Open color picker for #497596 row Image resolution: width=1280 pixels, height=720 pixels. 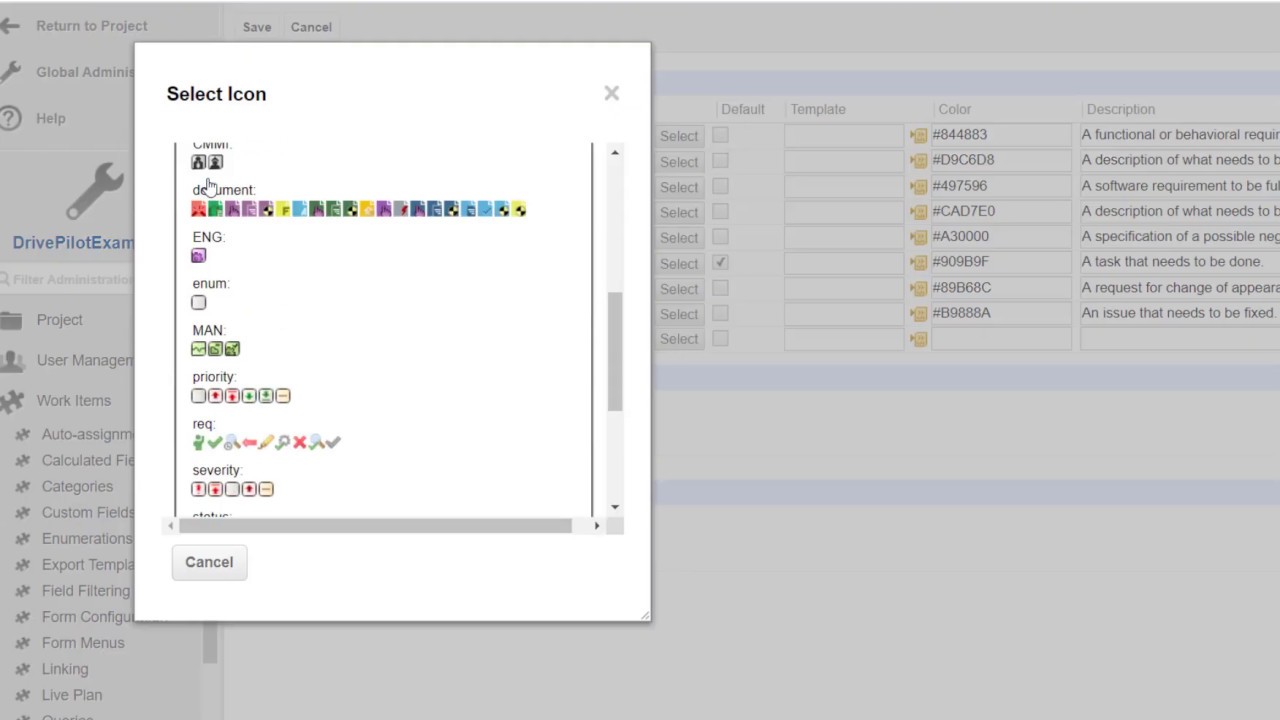click(x=919, y=186)
